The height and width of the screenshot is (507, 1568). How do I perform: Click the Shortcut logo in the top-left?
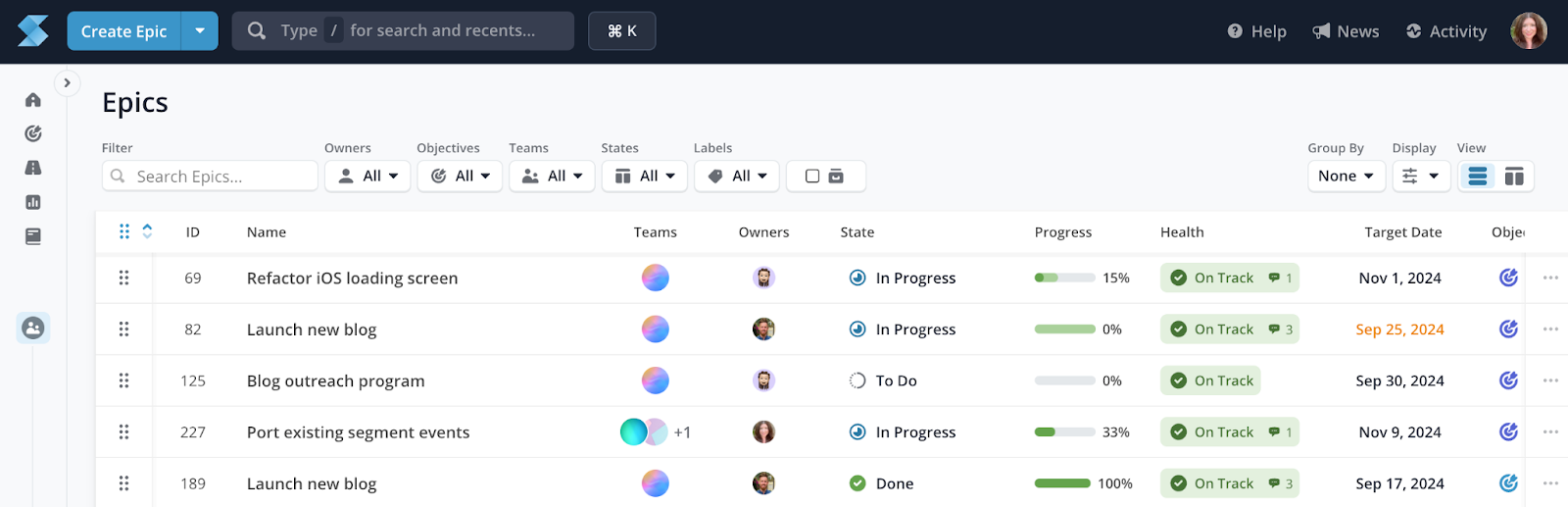click(x=32, y=31)
